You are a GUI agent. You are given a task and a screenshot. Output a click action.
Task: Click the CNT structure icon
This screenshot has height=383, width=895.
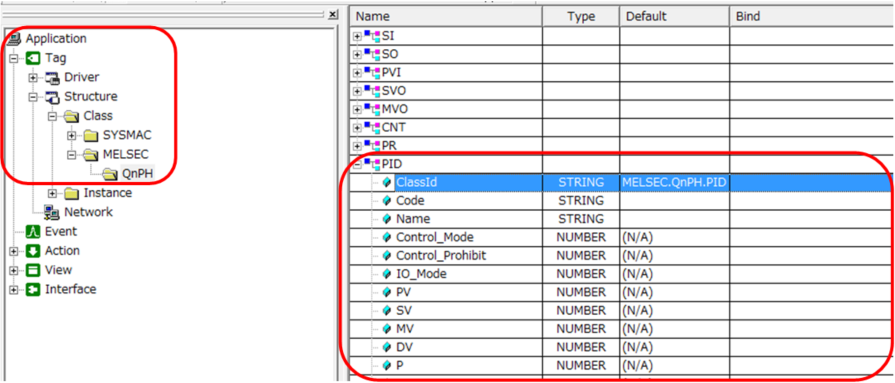point(372,128)
